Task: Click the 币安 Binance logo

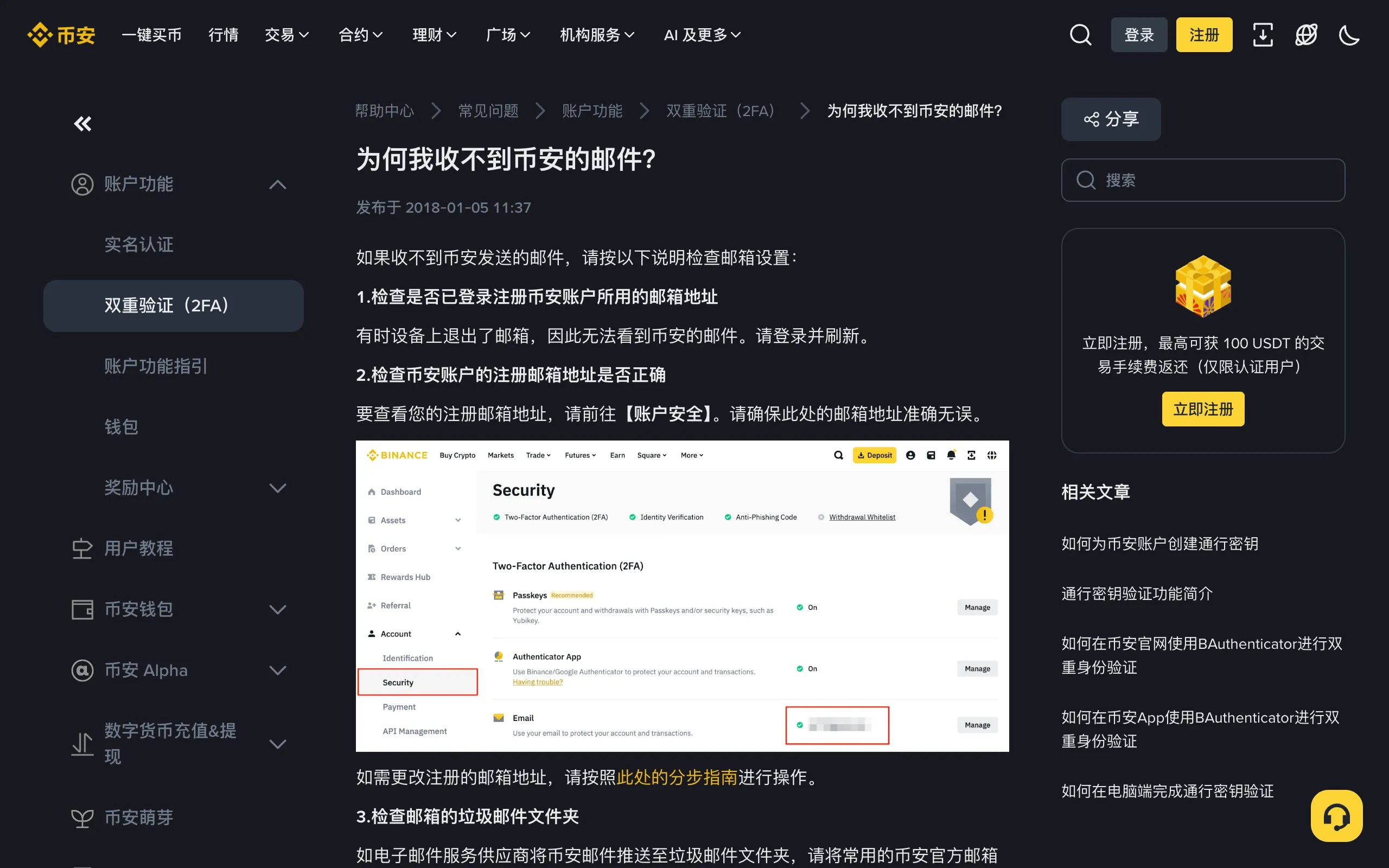Action: (61, 35)
